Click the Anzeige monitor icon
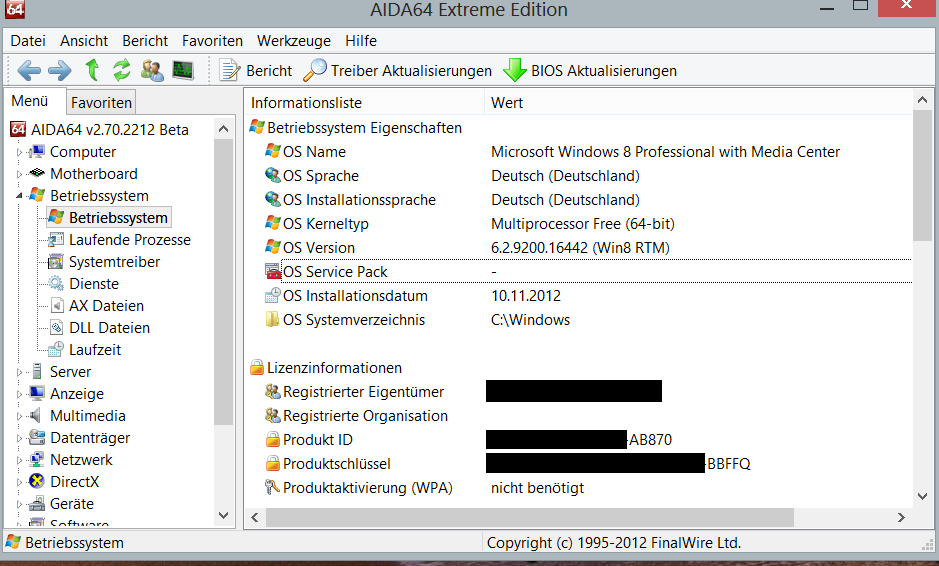 click(x=37, y=394)
